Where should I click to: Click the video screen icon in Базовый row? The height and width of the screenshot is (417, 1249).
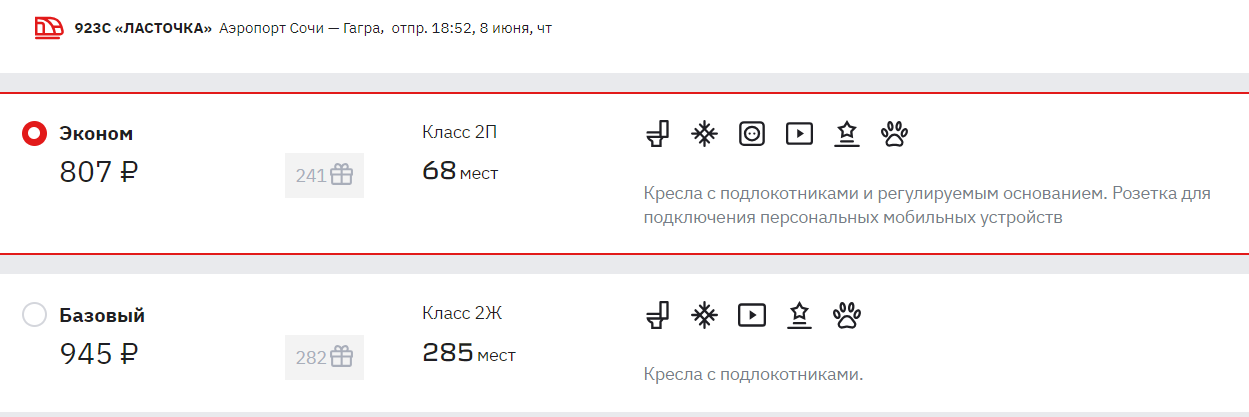pyautogui.click(x=752, y=315)
